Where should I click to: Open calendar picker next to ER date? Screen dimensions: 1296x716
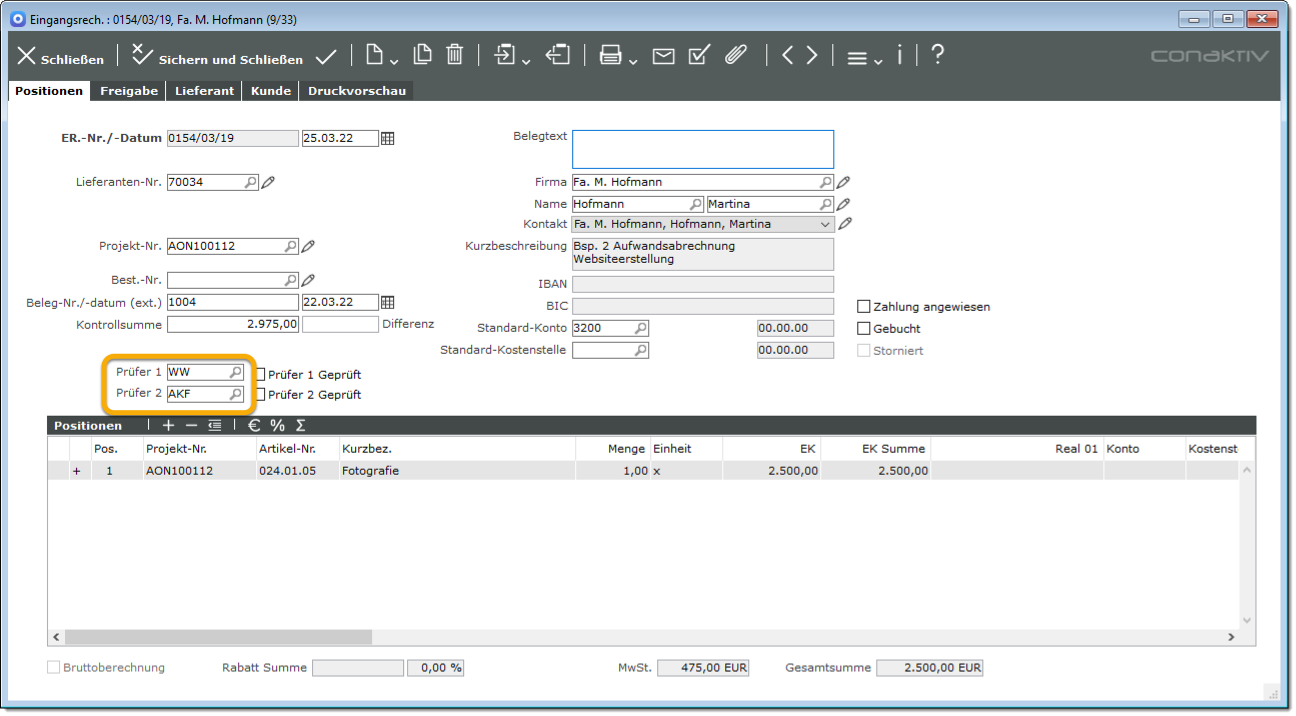tap(388, 139)
